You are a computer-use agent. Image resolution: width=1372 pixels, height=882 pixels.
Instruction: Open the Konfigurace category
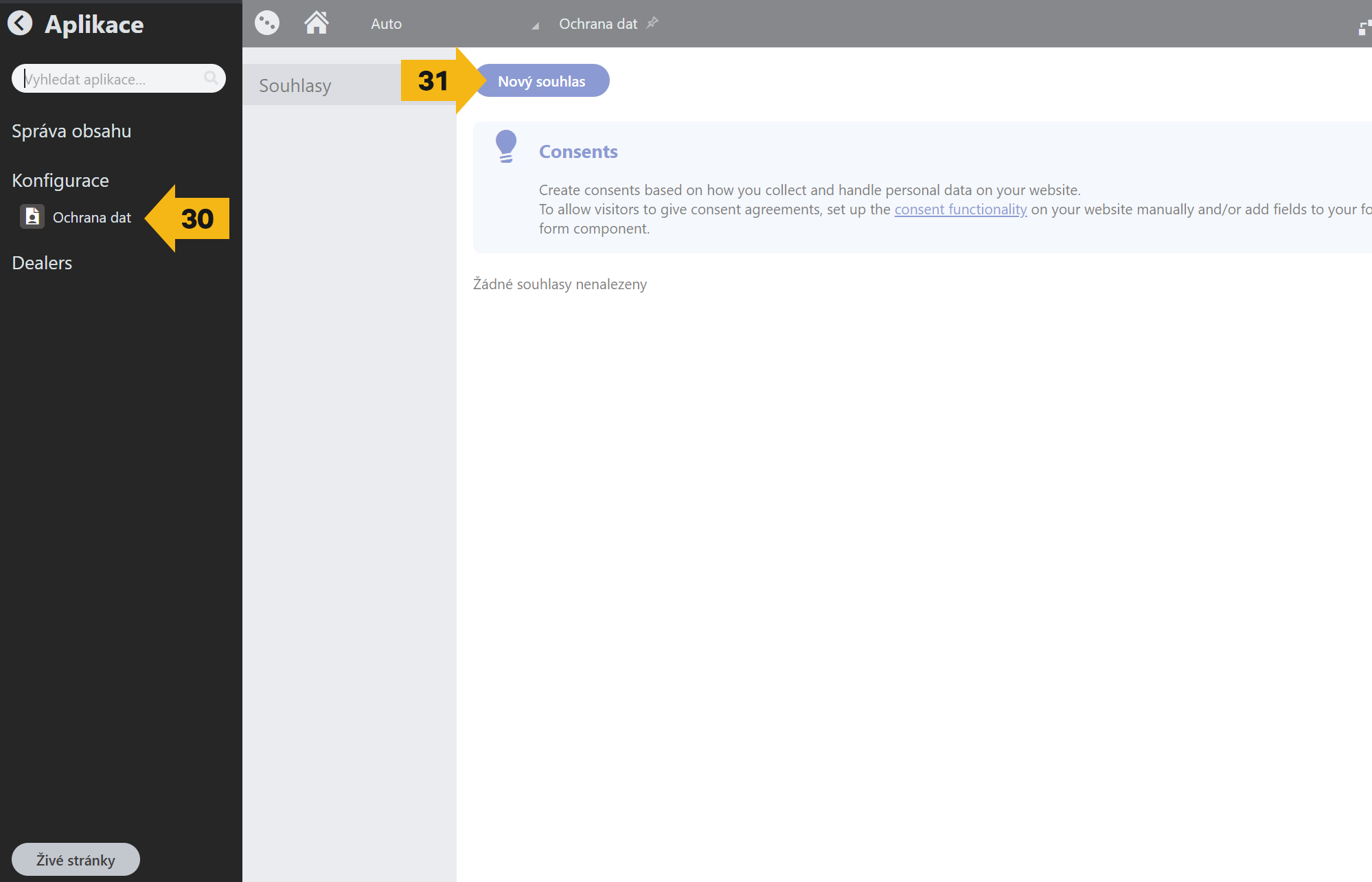[60, 181]
